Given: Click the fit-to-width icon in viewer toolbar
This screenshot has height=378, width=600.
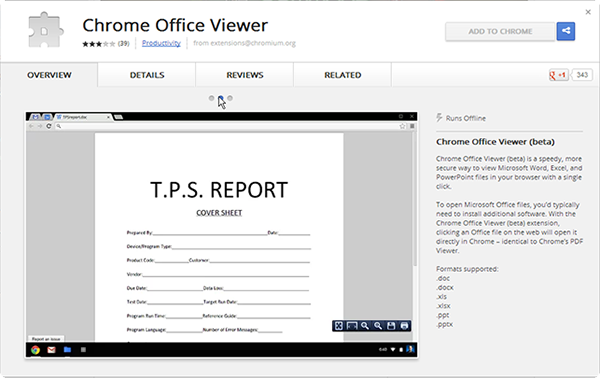Looking at the screenshot, I should click(x=352, y=326).
